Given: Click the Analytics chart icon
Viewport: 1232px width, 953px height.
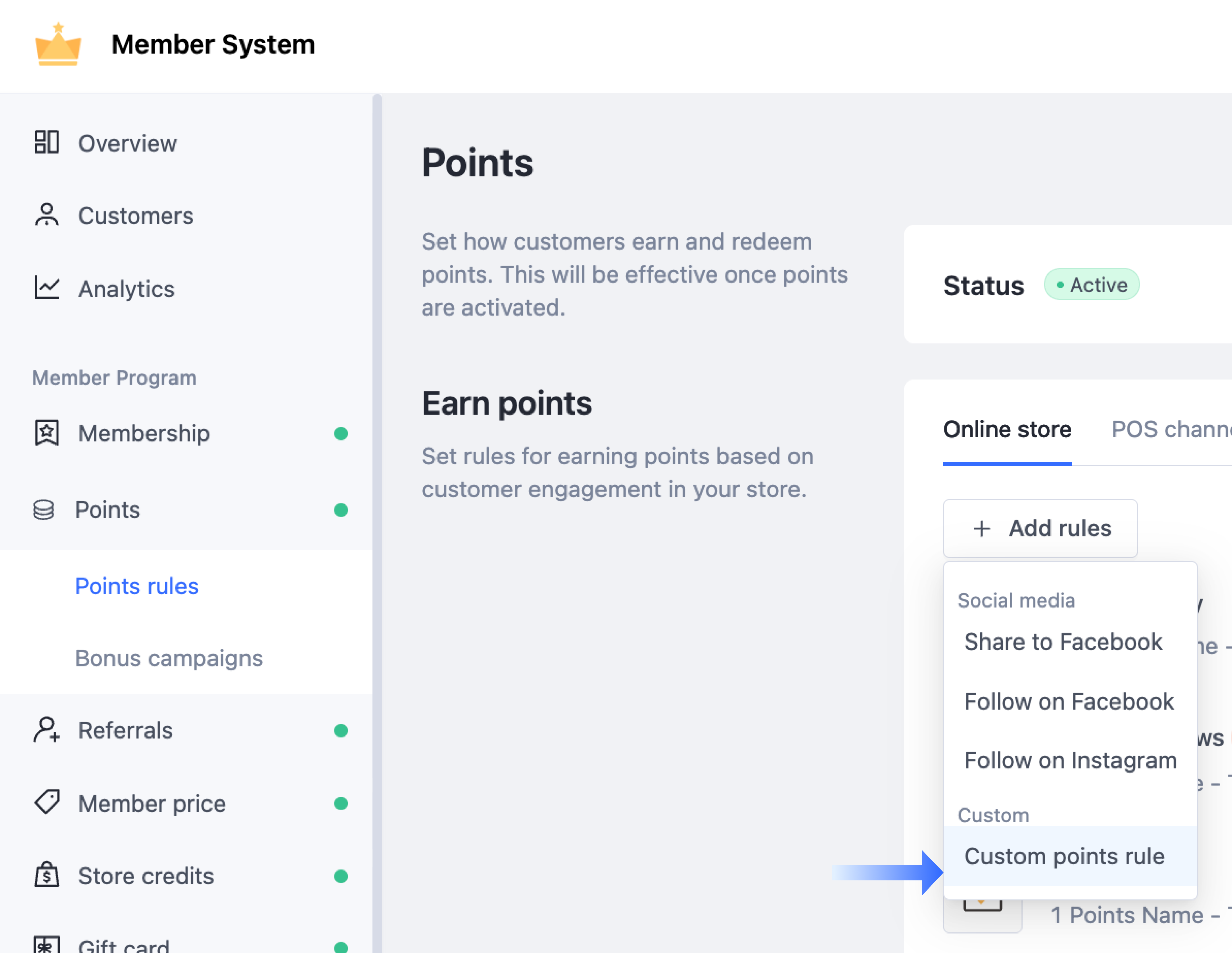Looking at the screenshot, I should tap(46, 288).
